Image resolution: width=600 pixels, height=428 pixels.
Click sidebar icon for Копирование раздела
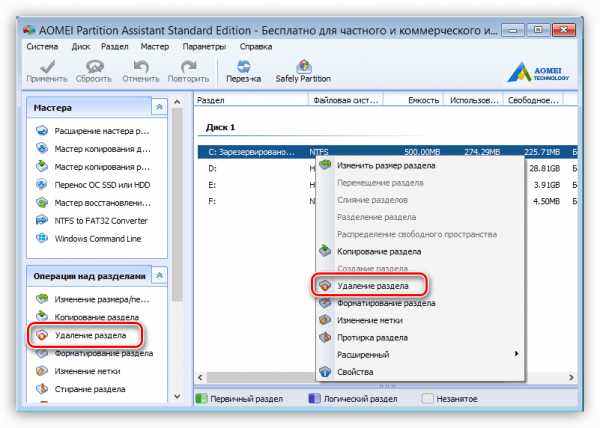42,317
